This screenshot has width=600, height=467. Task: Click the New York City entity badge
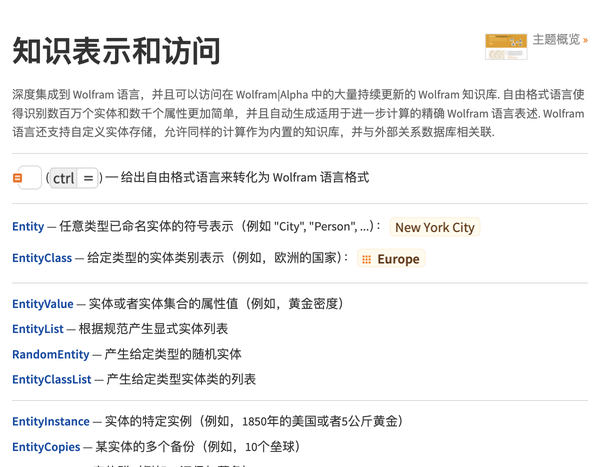coord(435,227)
